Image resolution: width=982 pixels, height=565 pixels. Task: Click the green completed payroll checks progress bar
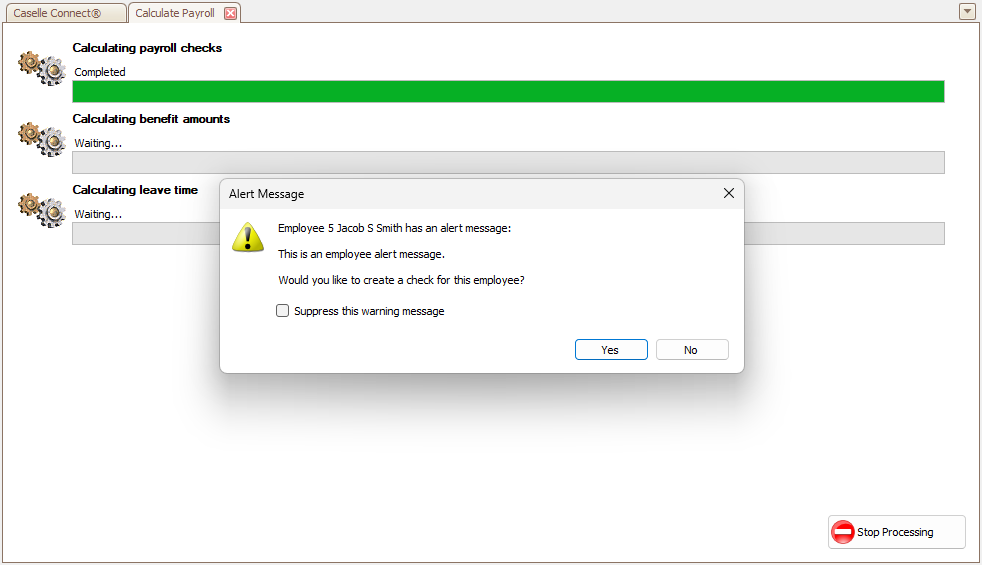click(x=508, y=91)
